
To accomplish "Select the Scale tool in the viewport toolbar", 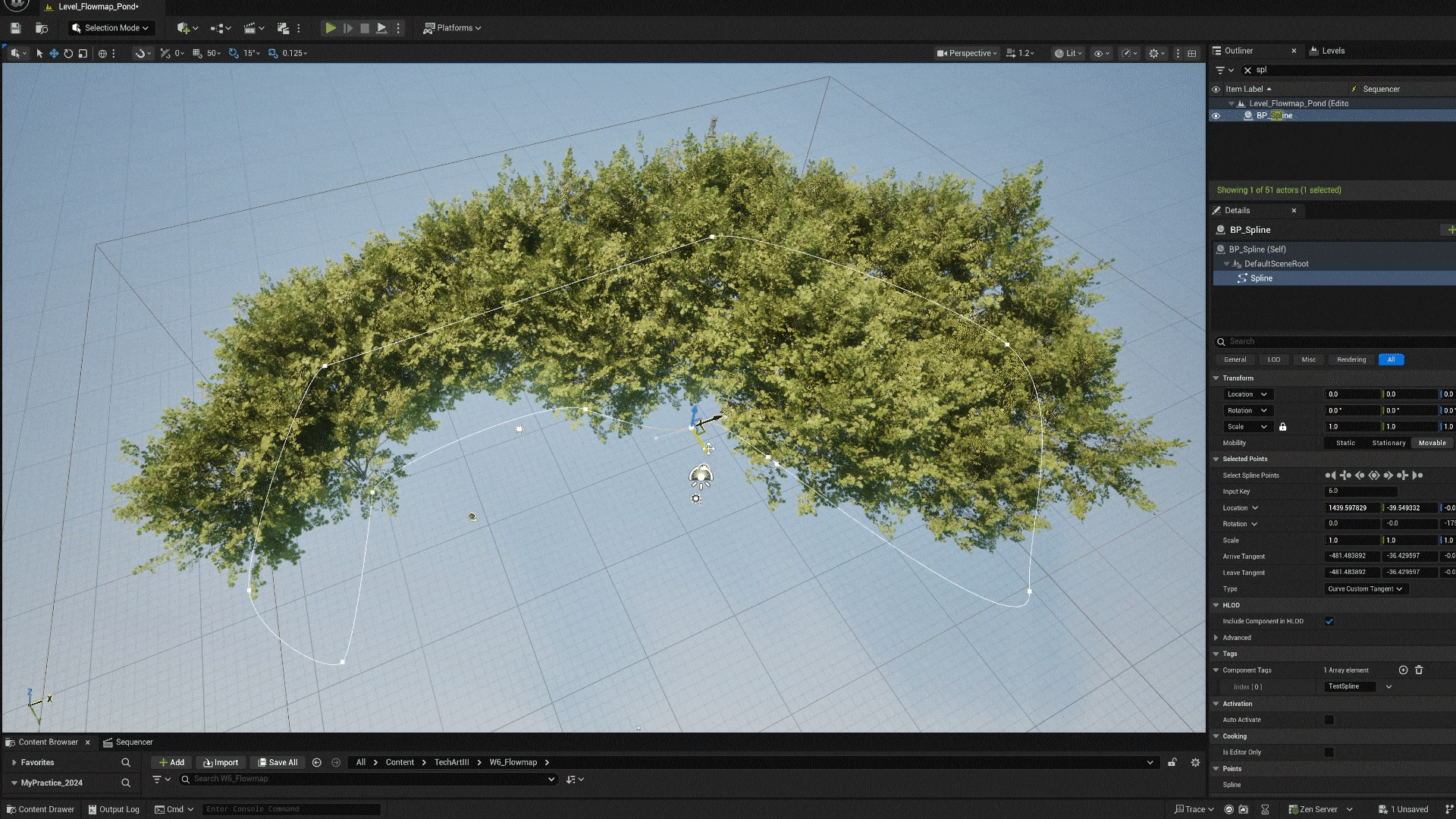I will tap(81, 53).
